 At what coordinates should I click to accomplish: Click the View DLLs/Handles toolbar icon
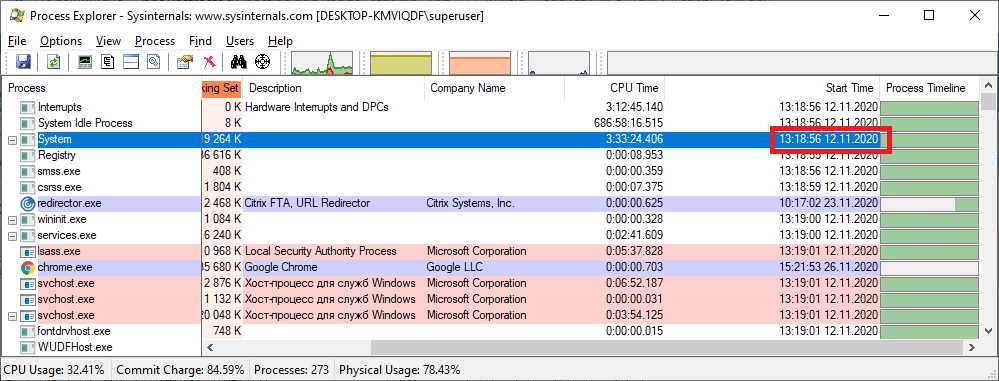pyautogui.click(x=154, y=62)
